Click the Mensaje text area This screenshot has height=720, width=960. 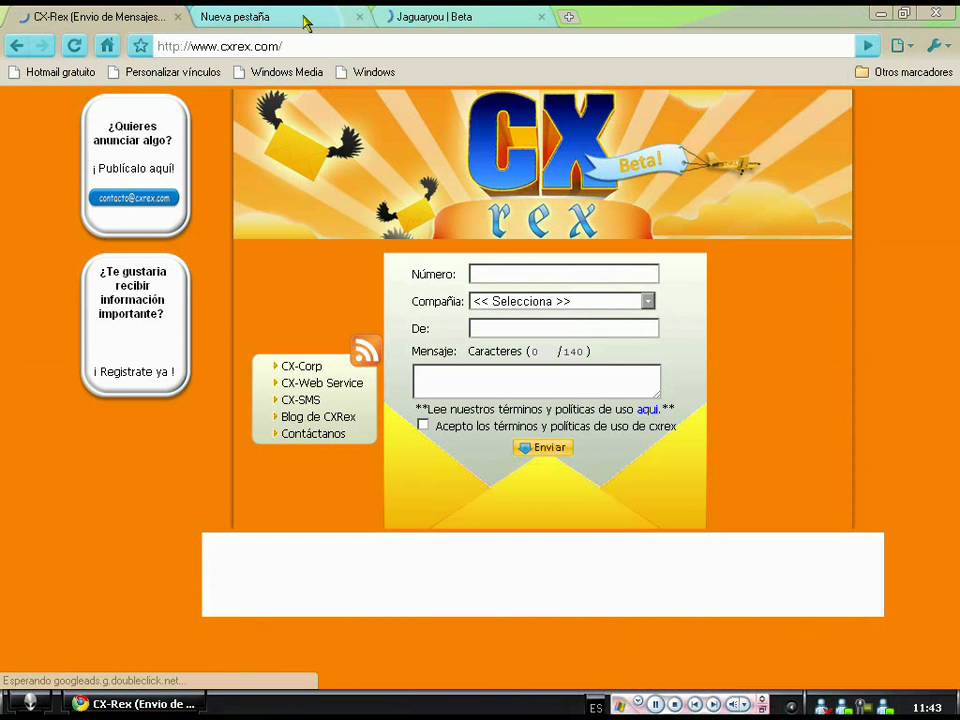(536, 381)
